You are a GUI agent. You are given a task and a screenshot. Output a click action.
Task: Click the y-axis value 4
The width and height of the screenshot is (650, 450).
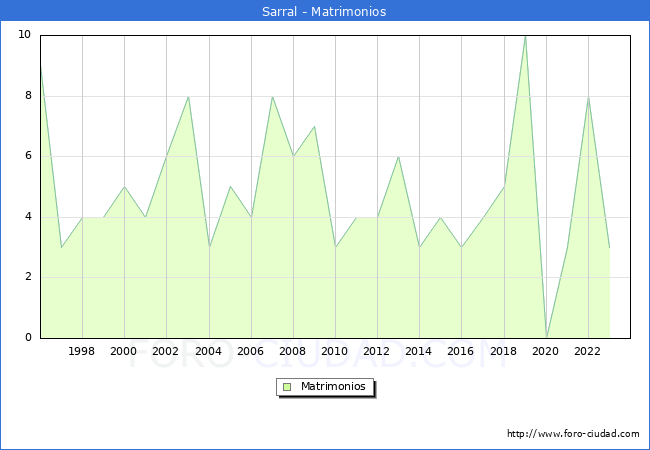(28, 216)
